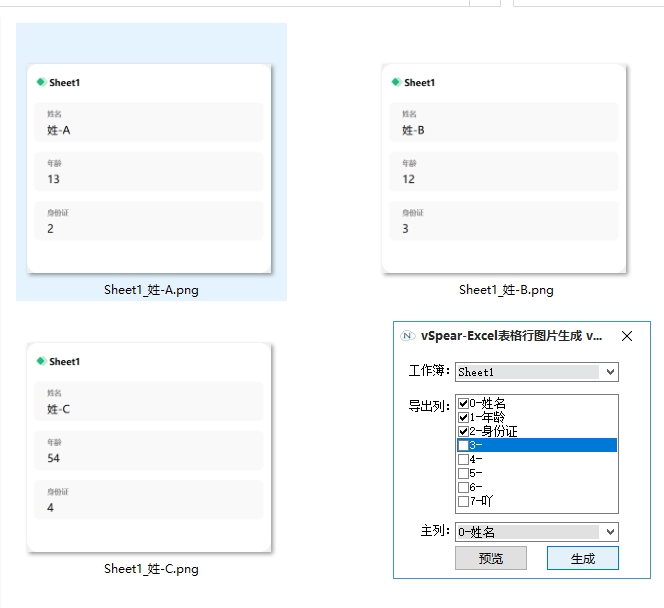Select the Sheet1_姓-A.png thumbnail
Viewport: 664px width, 608px height.
[150, 168]
